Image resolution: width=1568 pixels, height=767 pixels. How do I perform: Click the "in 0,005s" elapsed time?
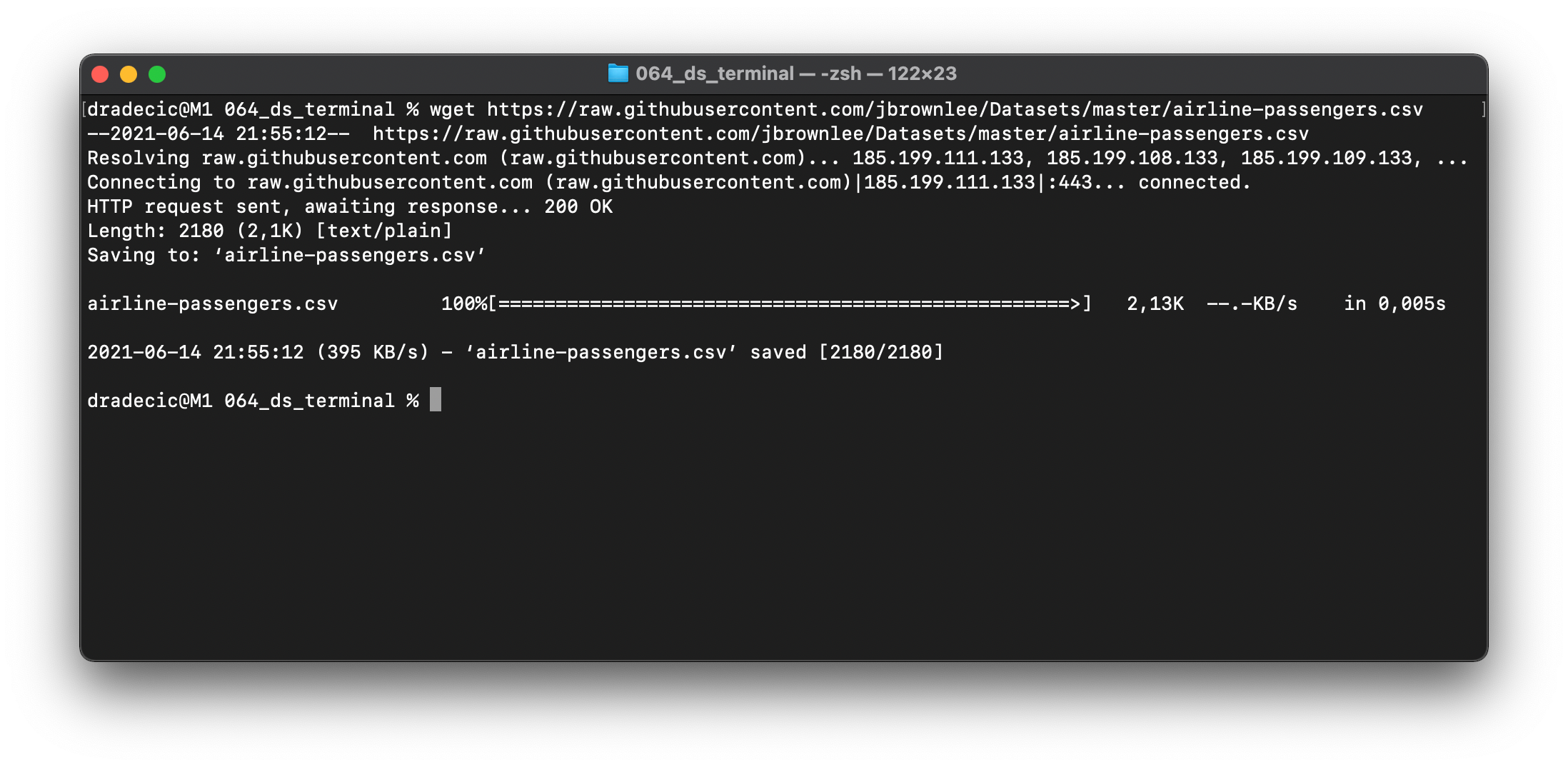click(1394, 304)
